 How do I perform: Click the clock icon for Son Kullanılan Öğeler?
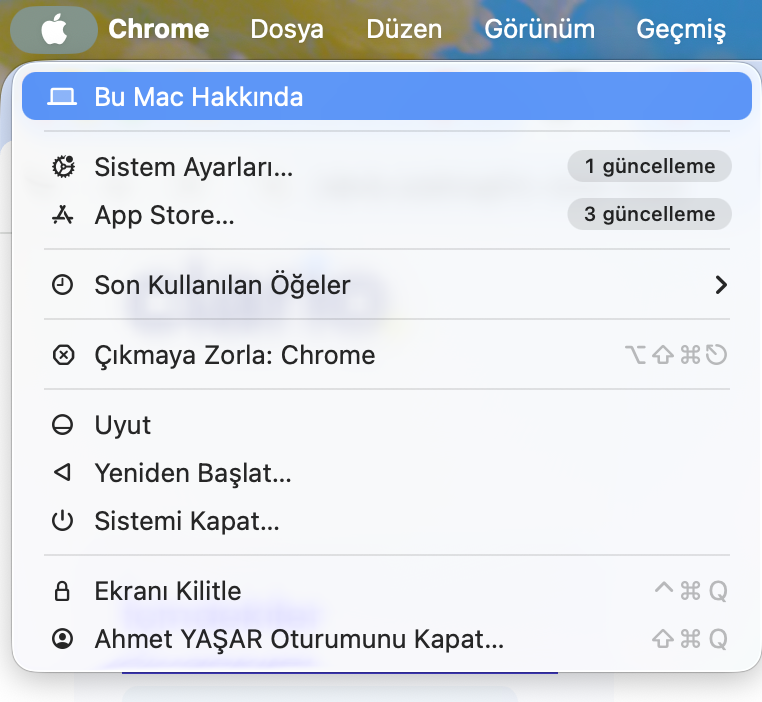(x=63, y=285)
